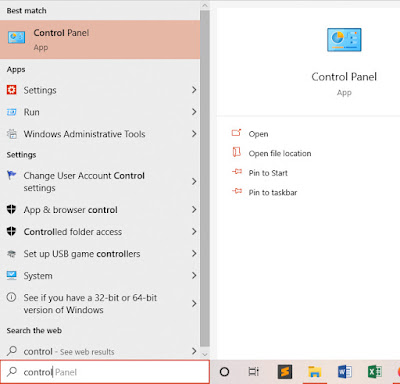Expand the System result arrow

click(x=194, y=275)
